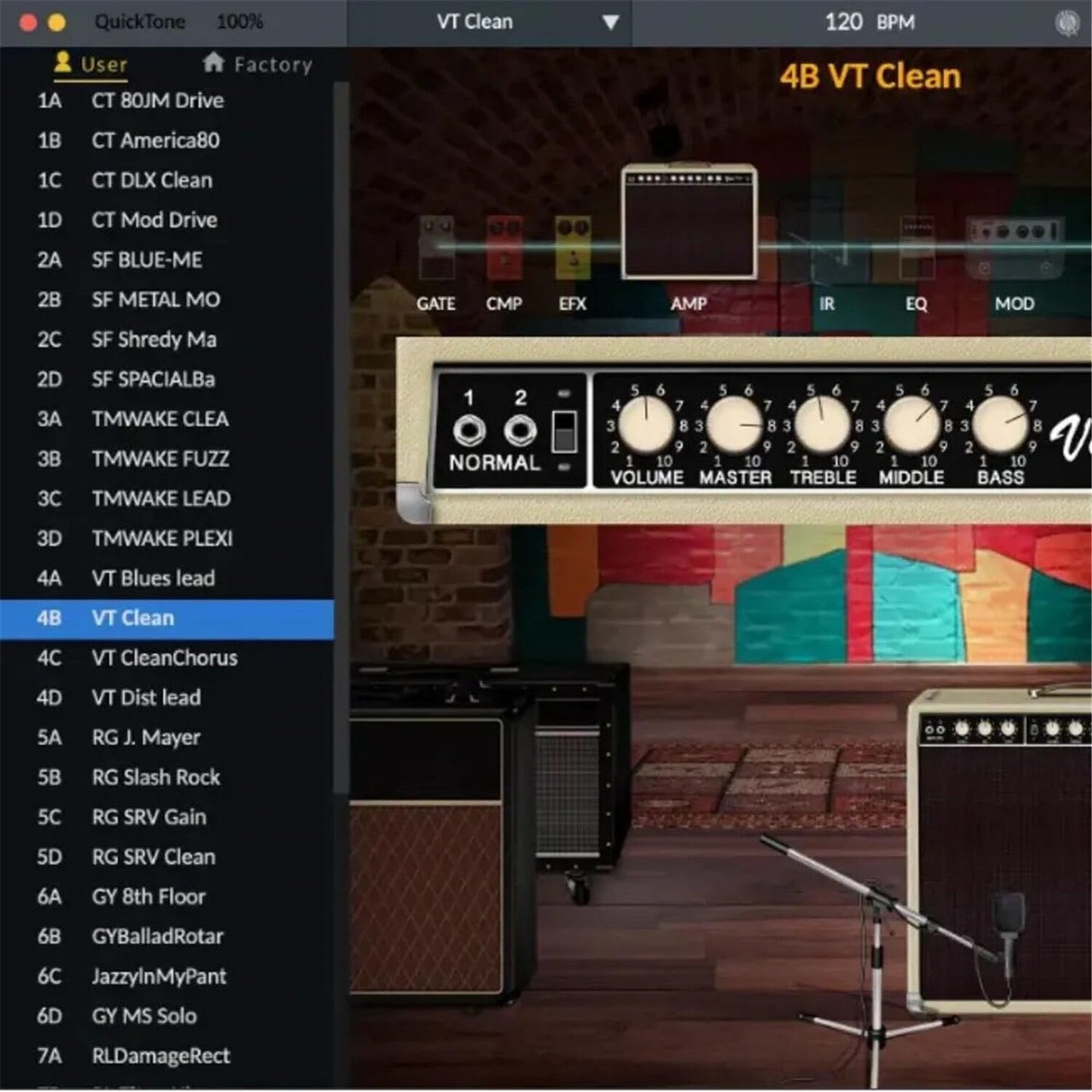Select amp input jack 2

coord(520,431)
